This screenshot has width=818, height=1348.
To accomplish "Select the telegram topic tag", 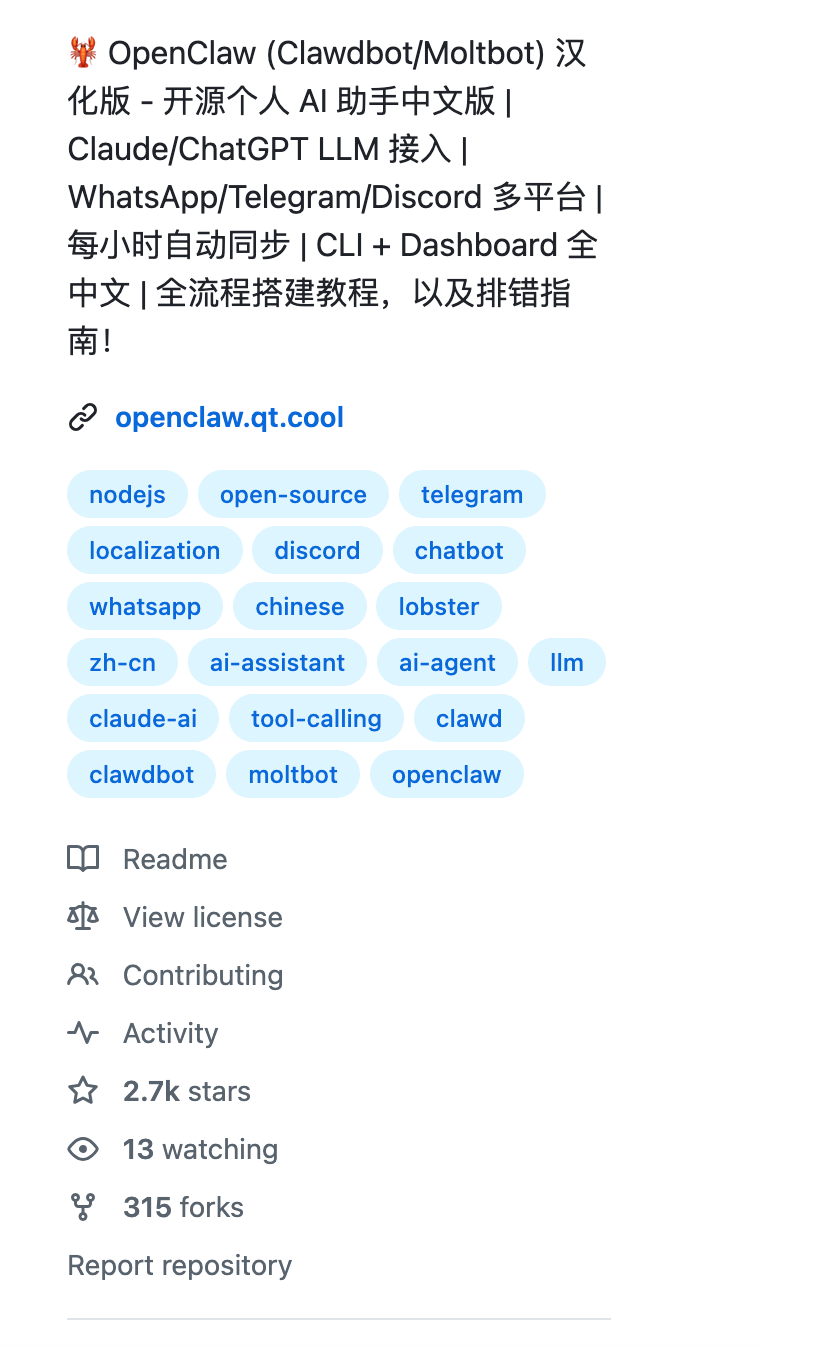I will [472, 494].
